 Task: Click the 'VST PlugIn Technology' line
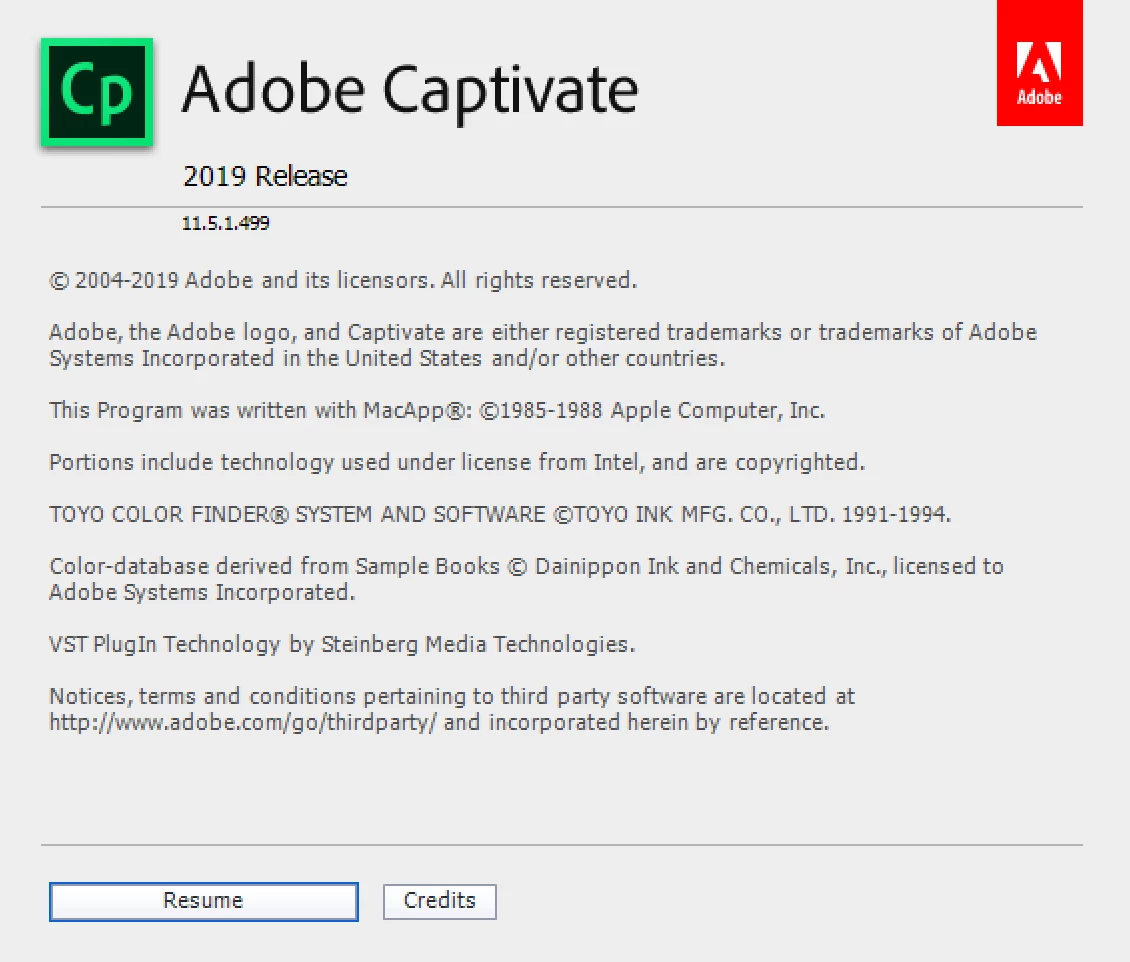pyautogui.click(x=342, y=644)
